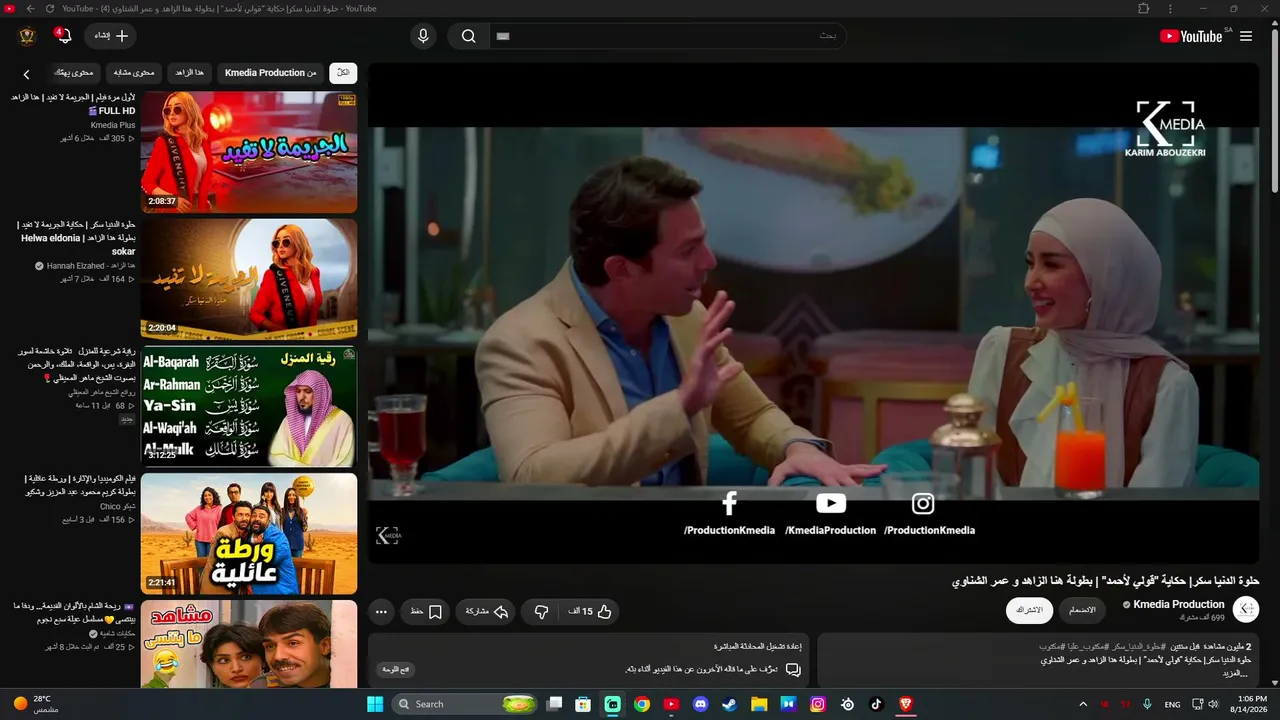Open Google Chrome from the taskbar
Screen dimensions: 1280x720
click(x=642, y=704)
